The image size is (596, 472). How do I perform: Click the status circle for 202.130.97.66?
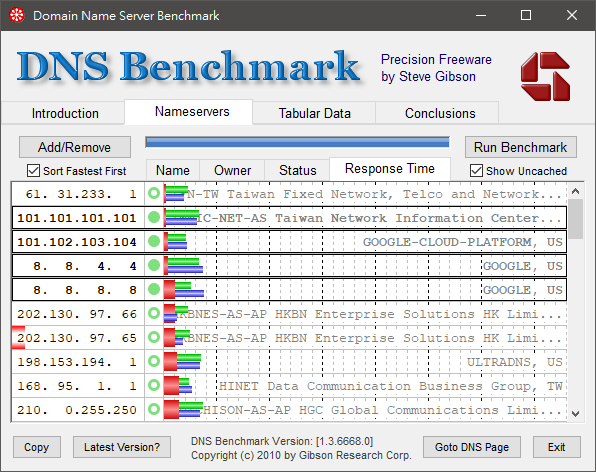154,314
